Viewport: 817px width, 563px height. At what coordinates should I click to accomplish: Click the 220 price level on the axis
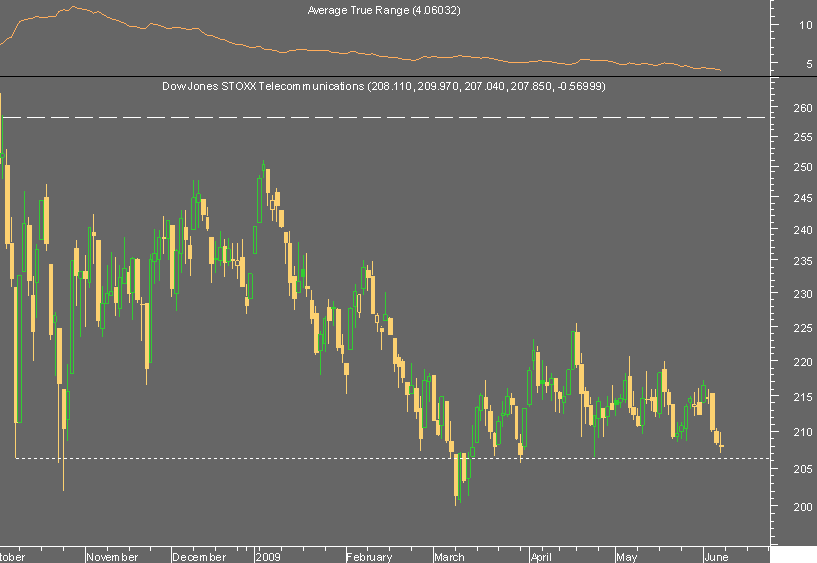tap(803, 362)
